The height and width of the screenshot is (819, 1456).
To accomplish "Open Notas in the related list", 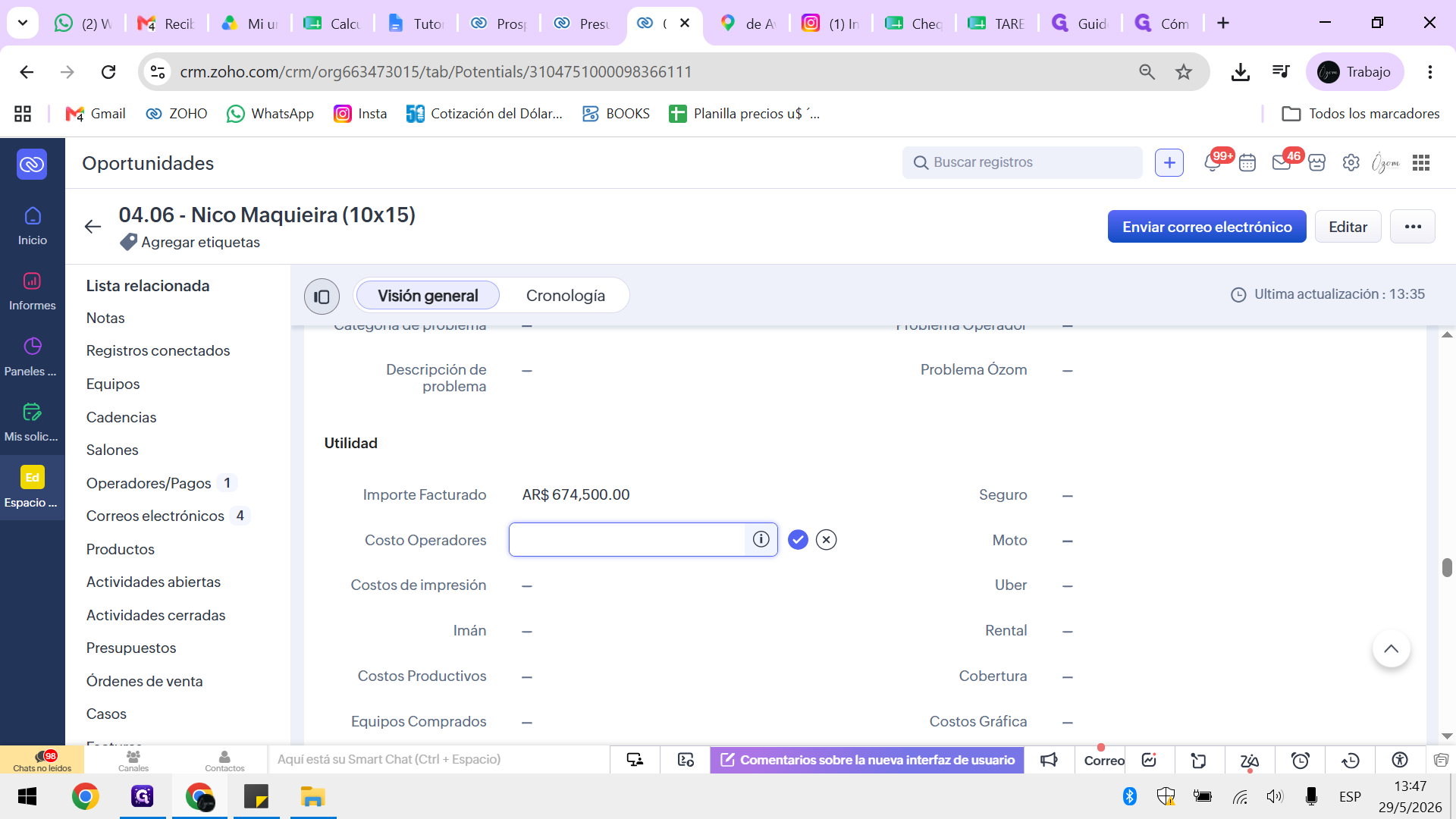I will [105, 318].
